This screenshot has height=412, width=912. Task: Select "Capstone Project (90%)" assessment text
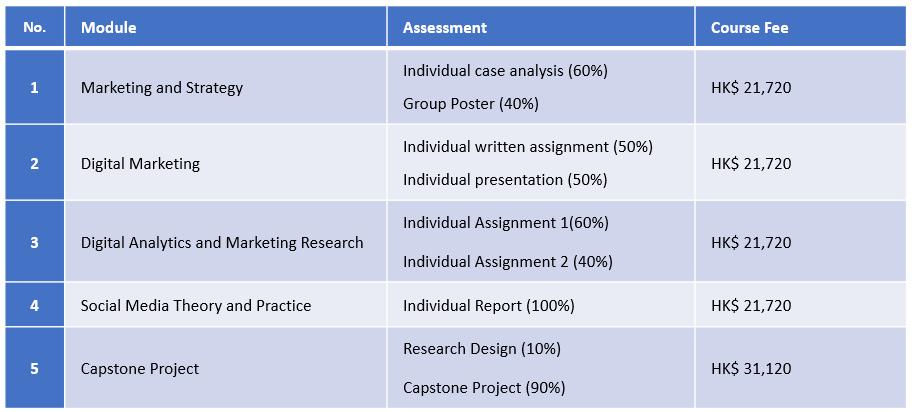(484, 388)
